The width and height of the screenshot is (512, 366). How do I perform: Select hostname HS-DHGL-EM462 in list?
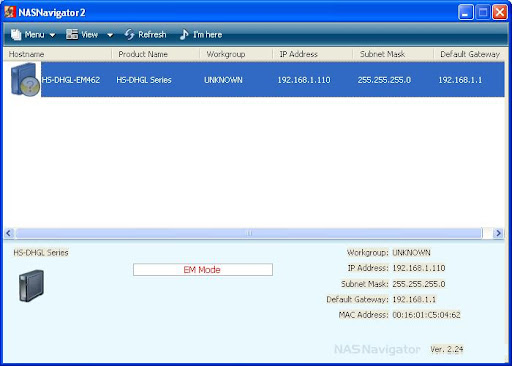71,80
